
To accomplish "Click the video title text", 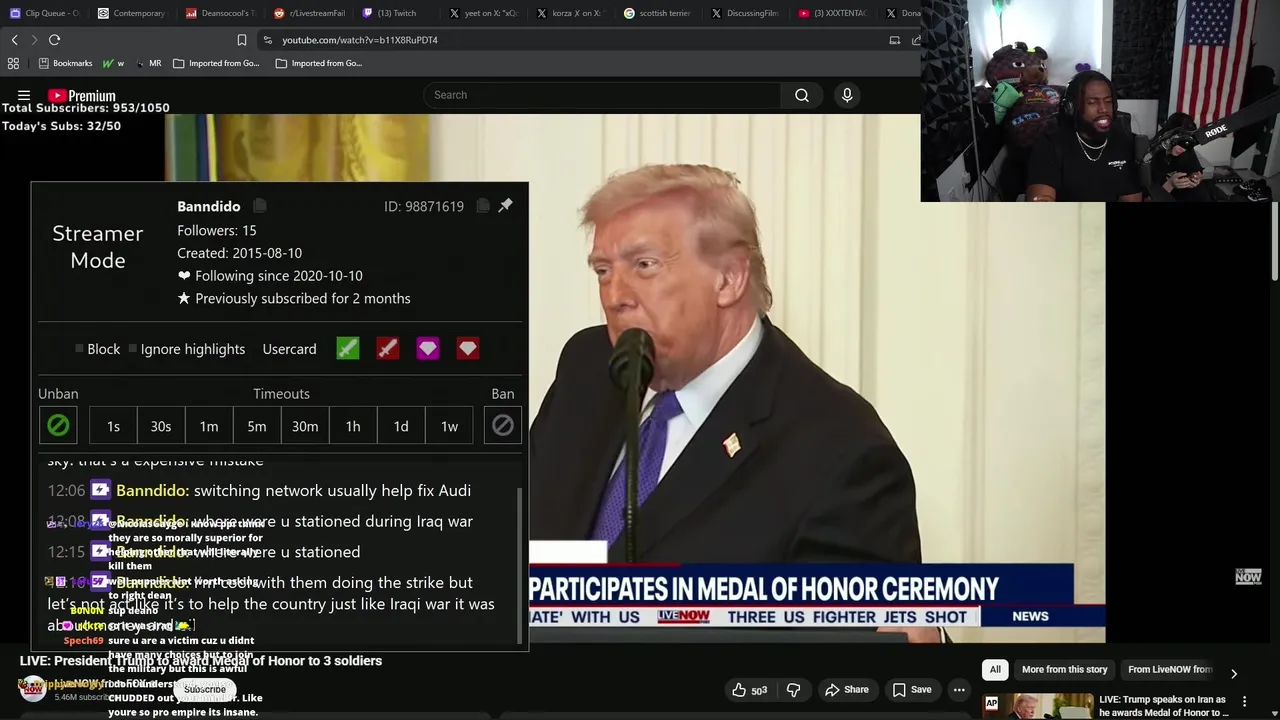I will [201, 661].
